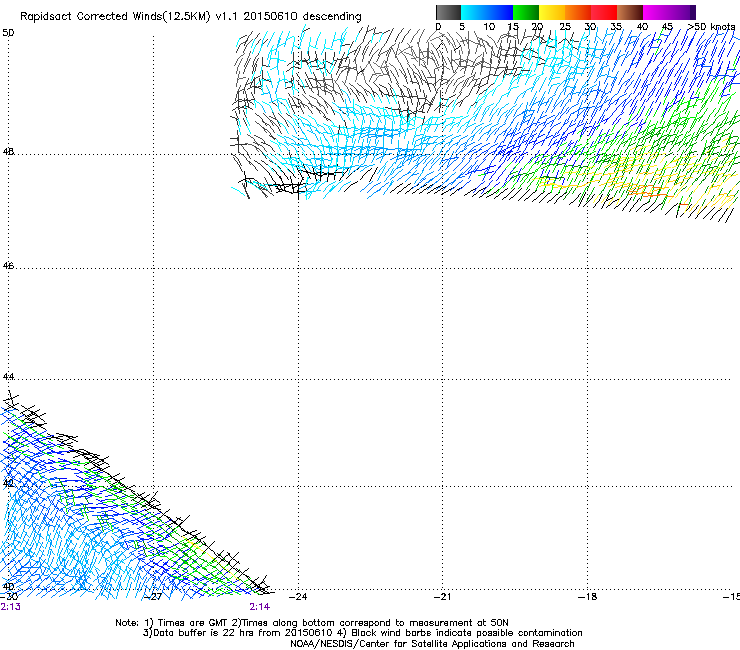Click the longitude label '-21'

(x=442, y=597)
